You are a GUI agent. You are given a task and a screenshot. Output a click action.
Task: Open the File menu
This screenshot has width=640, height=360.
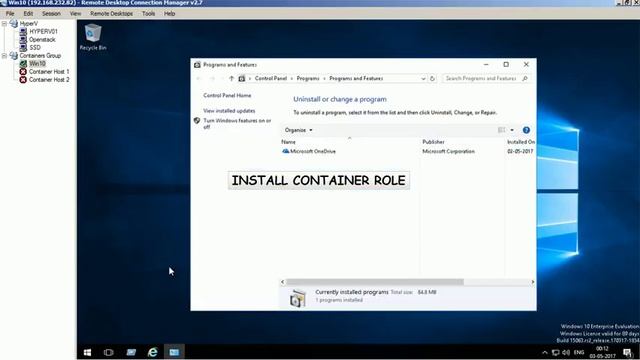tap(10, 13)
